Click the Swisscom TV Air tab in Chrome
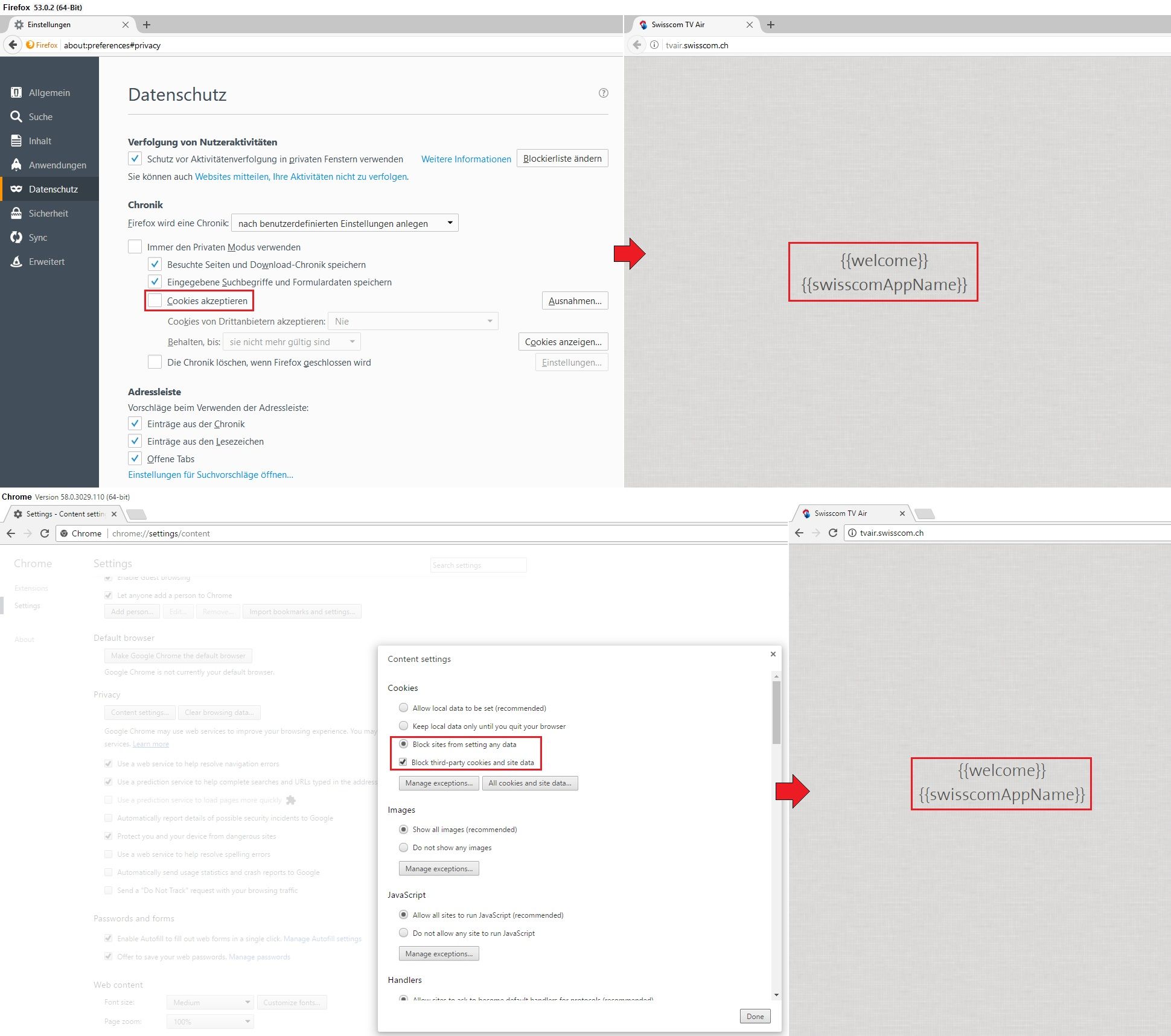 (x=849, y=513)
